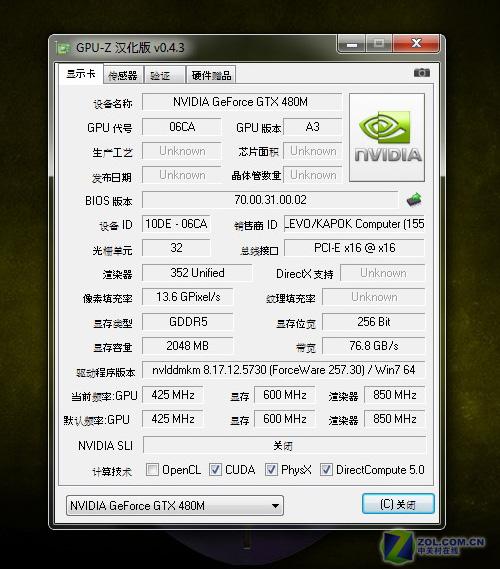Screen dimensions: 500x569
Task: Click the current shader clock 850 MHz field
Action: tap(394, 395)
